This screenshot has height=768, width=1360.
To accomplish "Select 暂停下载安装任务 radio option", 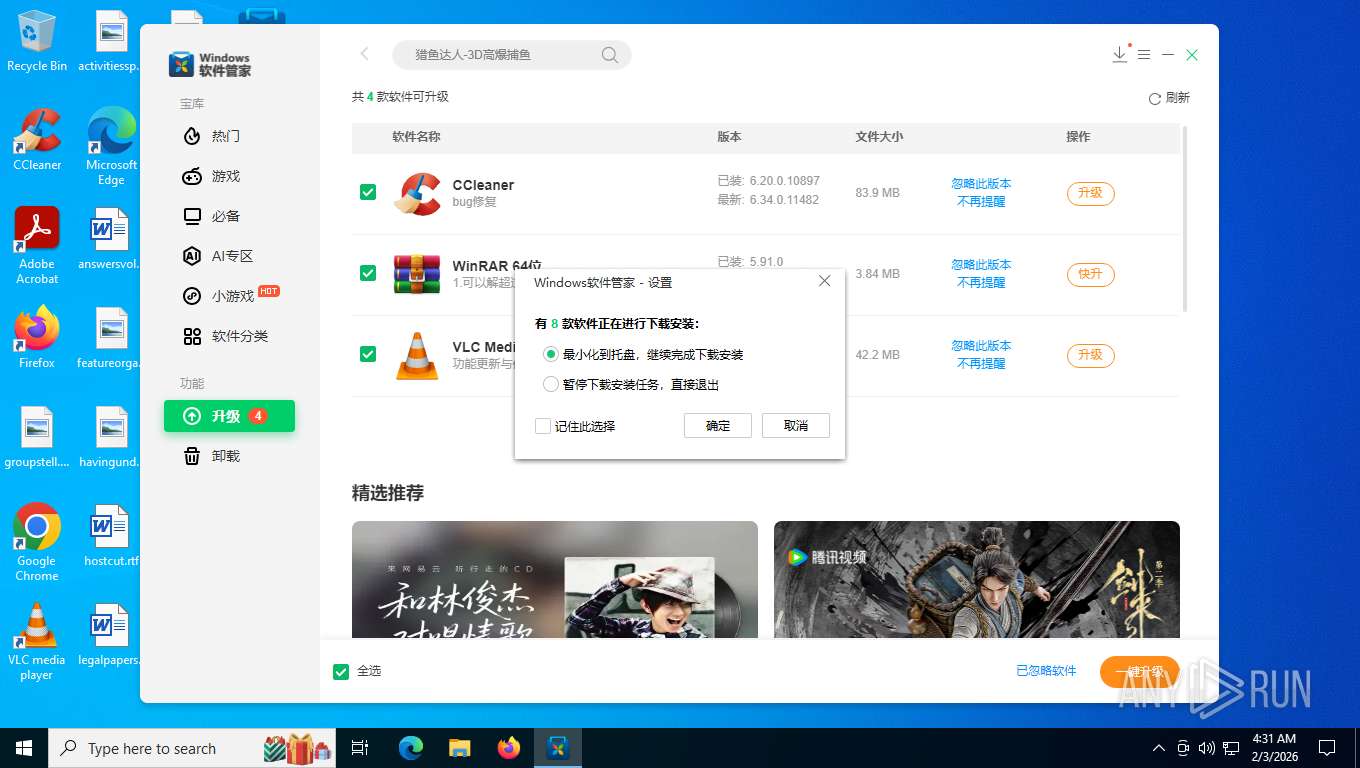I will [x=551, y=384].
